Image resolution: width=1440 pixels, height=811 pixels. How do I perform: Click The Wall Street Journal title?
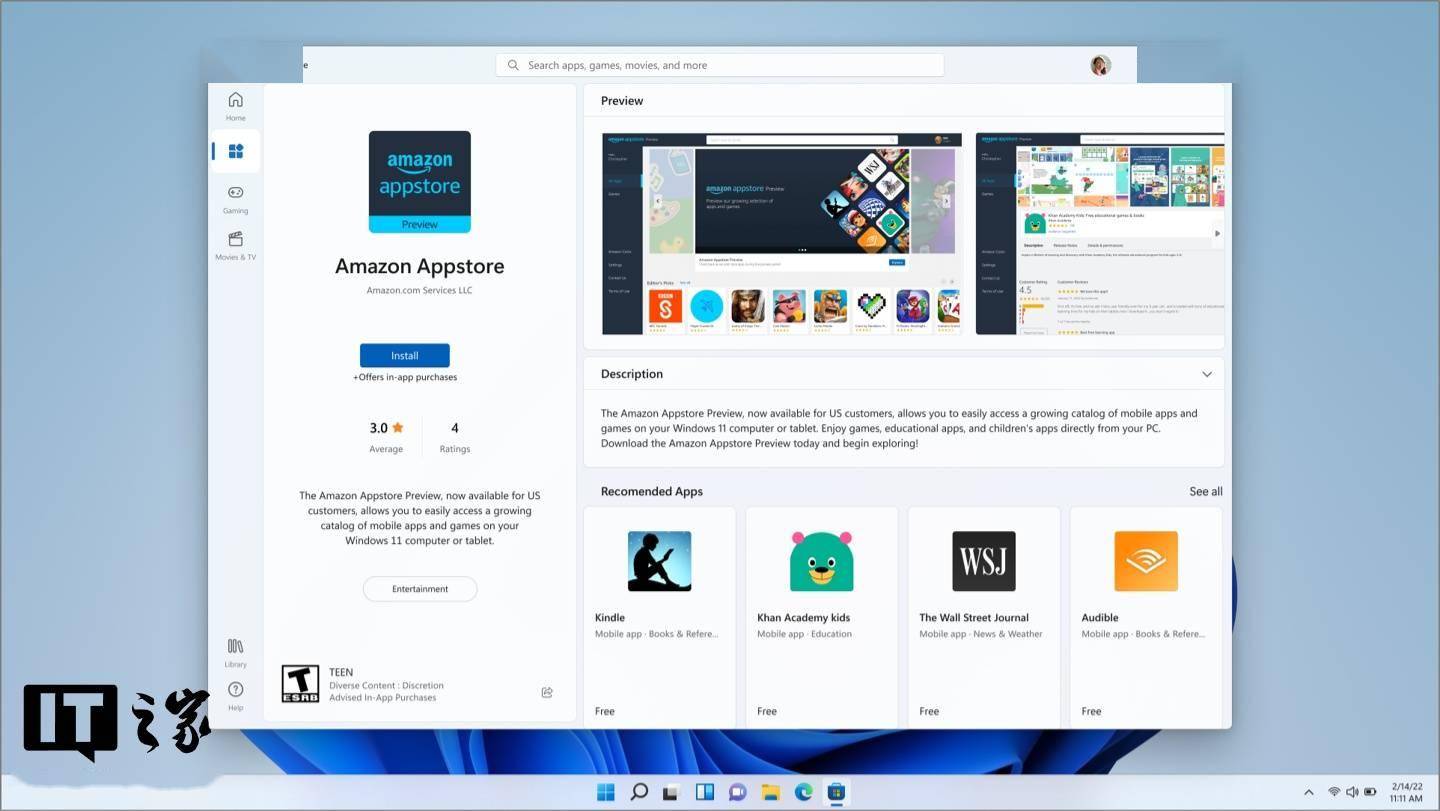(x=974, y=617)
